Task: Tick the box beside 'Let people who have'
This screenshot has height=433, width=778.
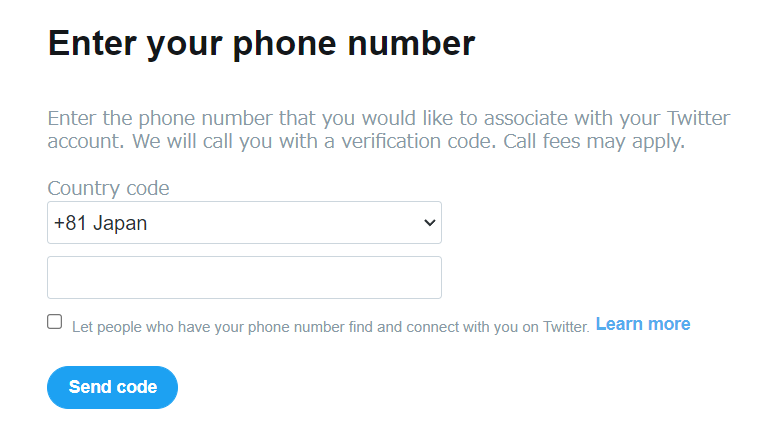Action: (55, 322)
